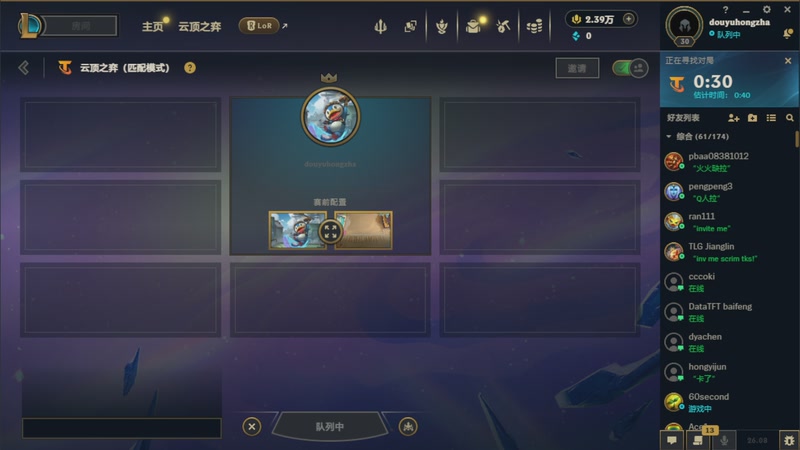Image resolution: width=800 pixels, height=450 pixels.
Task: Open the chat bubble icon at bottom
Action: coord(672,440)
